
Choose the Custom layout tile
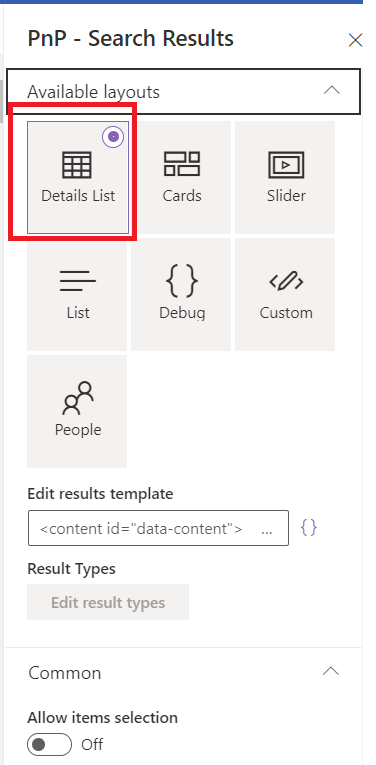click(x=285, y=295)
